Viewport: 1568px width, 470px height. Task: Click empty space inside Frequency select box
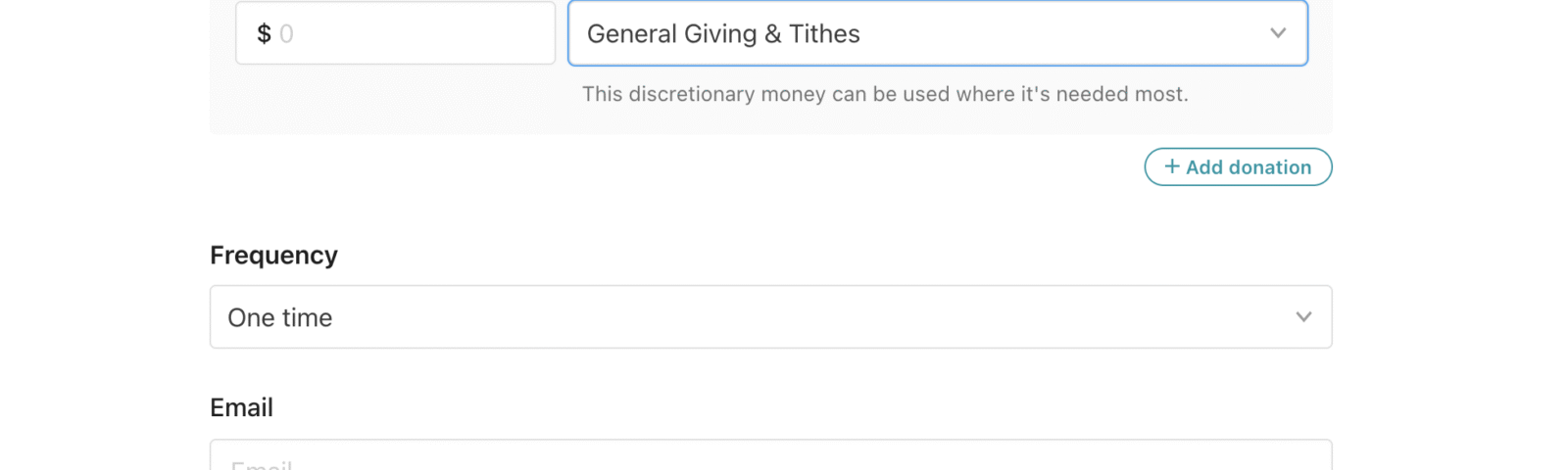click(784, 317)
